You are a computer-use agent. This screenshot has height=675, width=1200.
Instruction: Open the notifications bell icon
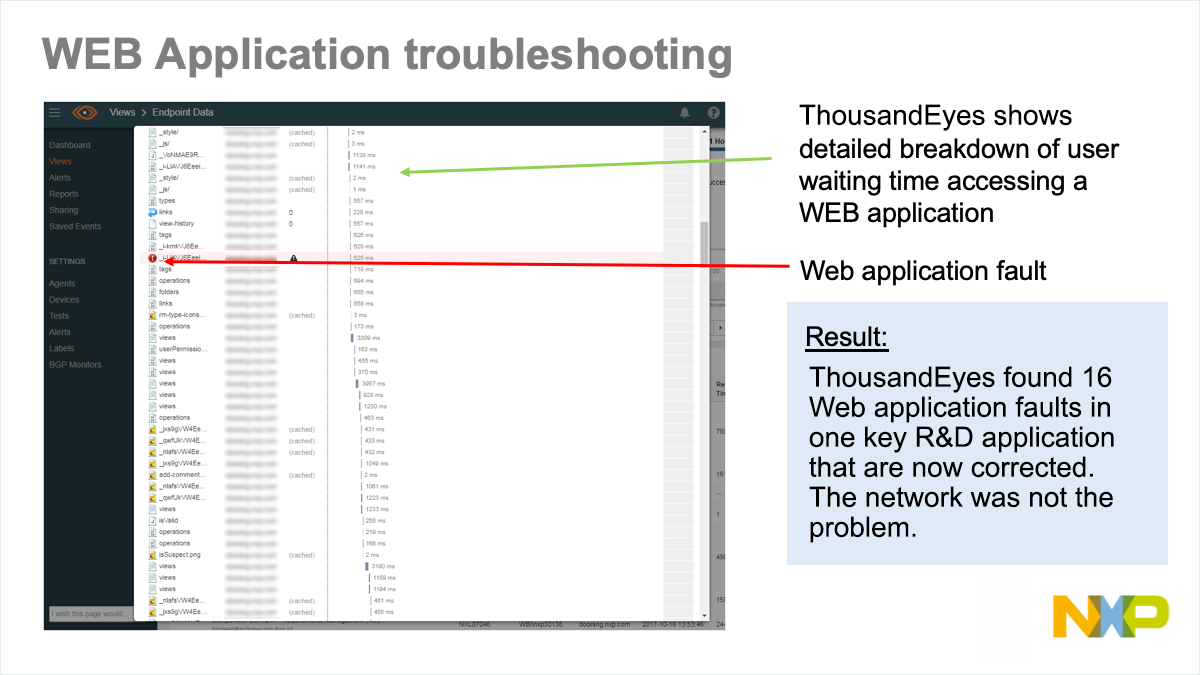(x=685, y=113)
